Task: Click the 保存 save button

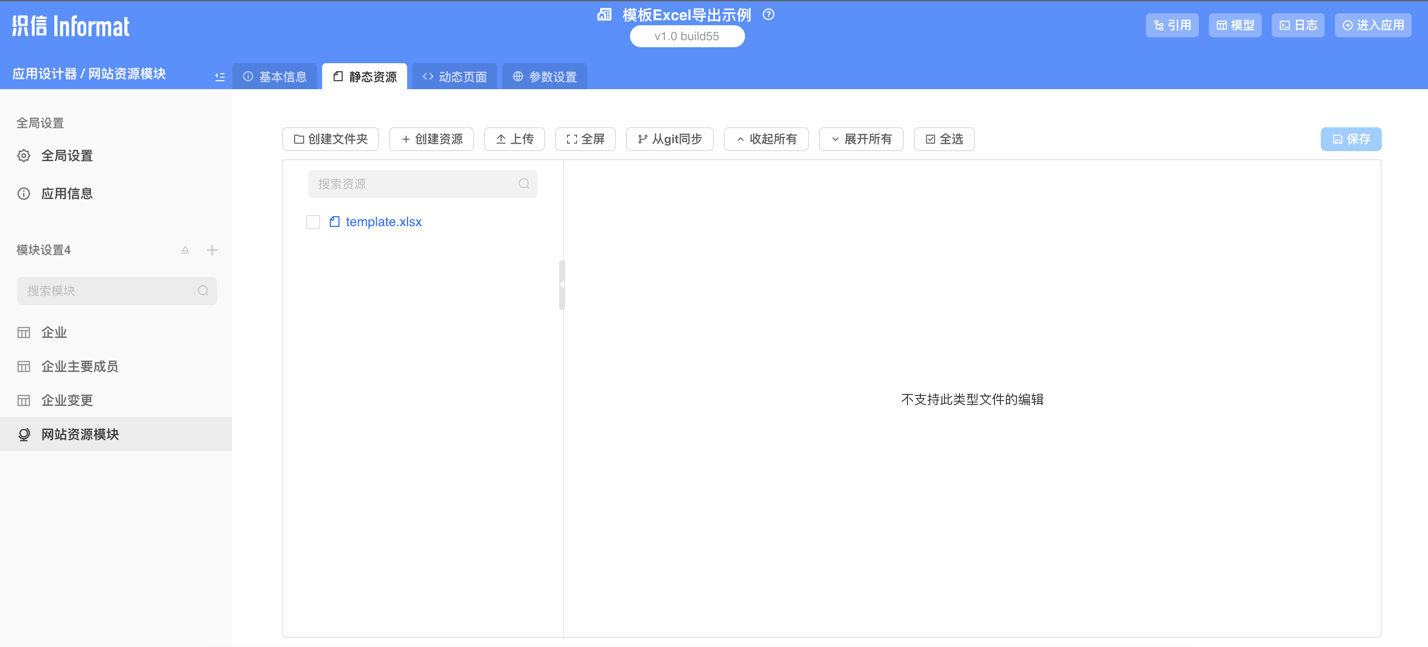Action: pyautogui.click(x=1350, y=139)
